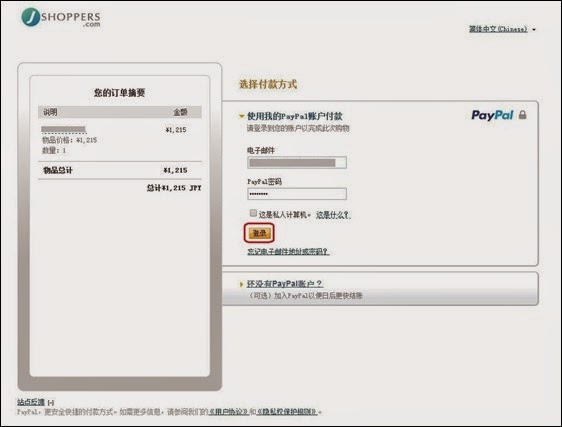Click the padlock security icon
This screenshot has width=562, height=427.
[x=523, y=115]
